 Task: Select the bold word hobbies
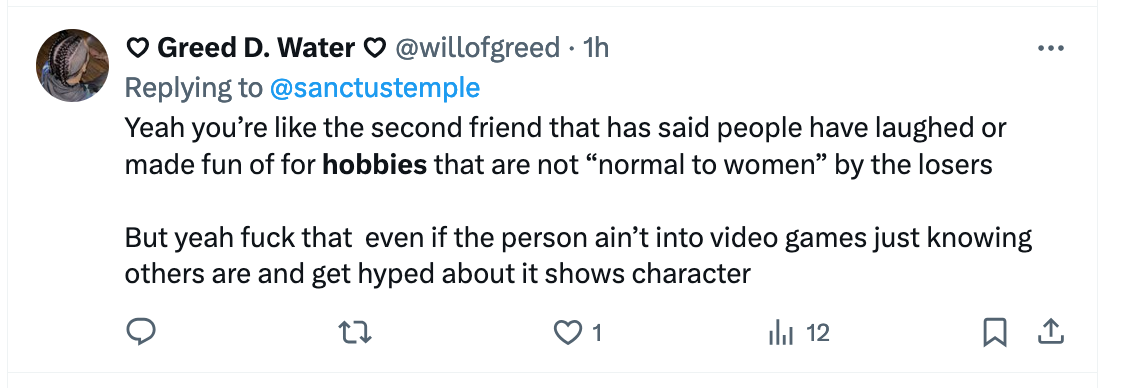(x=375, y=165)
